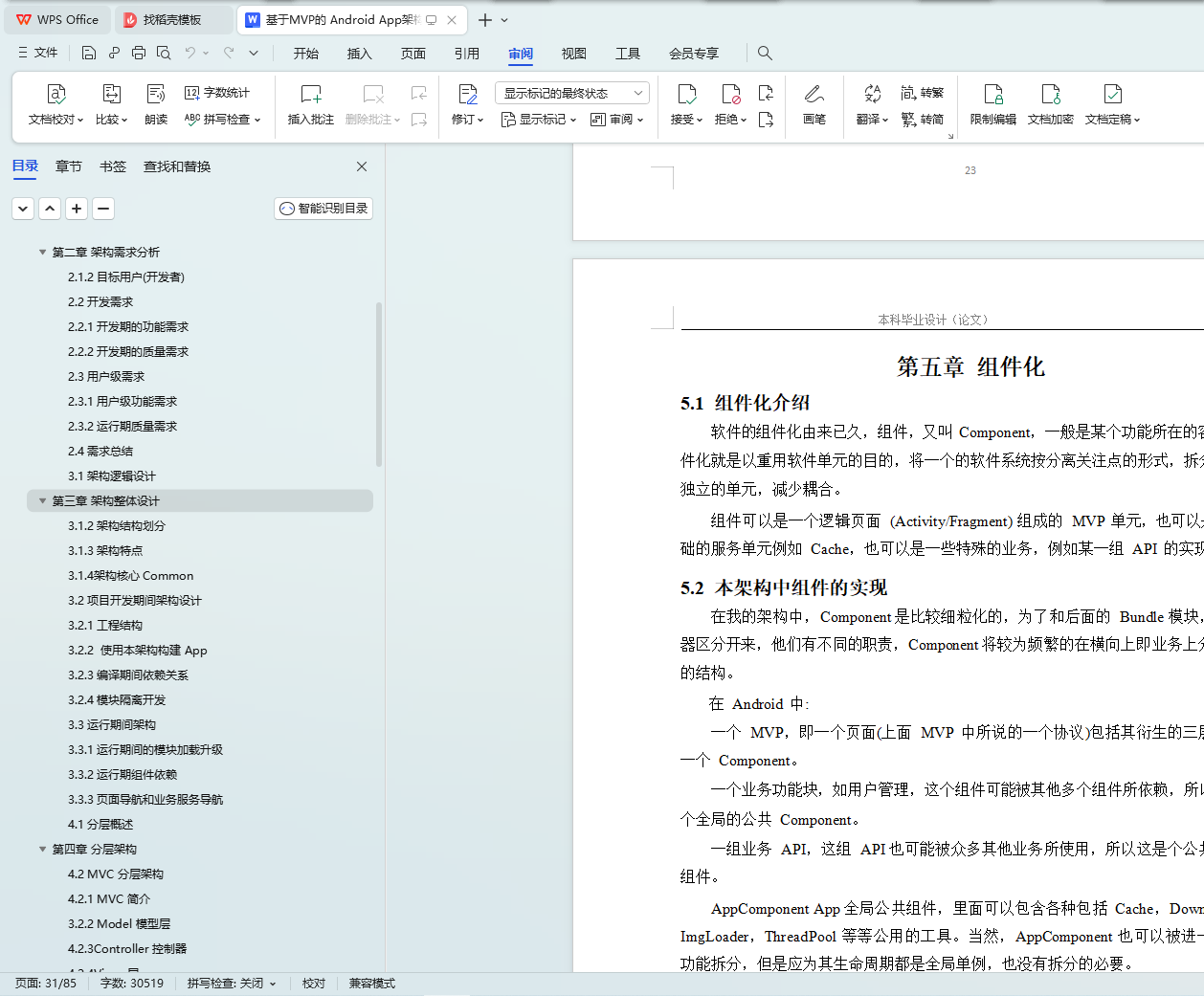Go to previous revision icon
The width and height of the screenshot is (1204, 996).
pyautogui.click(x=766, y=93)
